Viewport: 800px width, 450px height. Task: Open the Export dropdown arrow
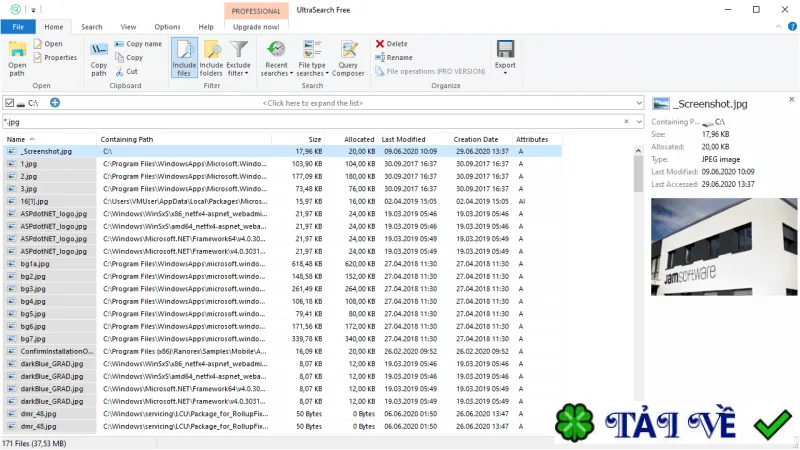[505, 73]
